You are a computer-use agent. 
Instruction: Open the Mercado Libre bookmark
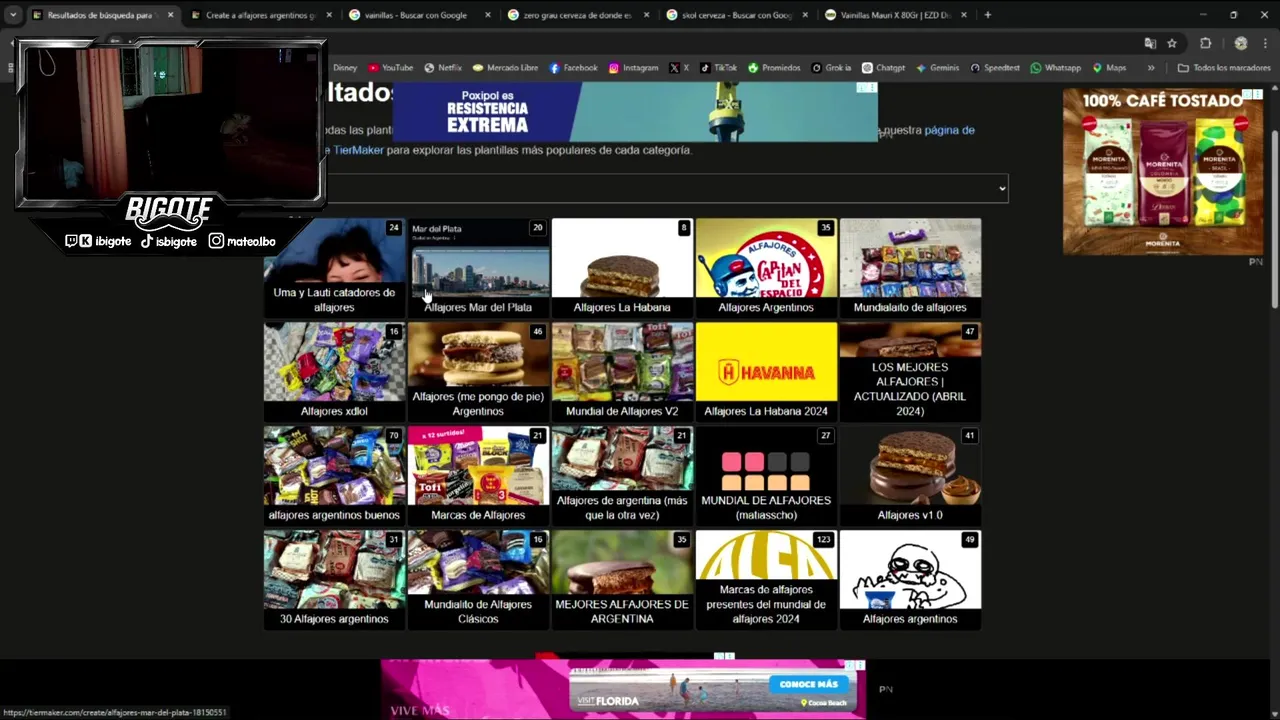tap(505, 68)
